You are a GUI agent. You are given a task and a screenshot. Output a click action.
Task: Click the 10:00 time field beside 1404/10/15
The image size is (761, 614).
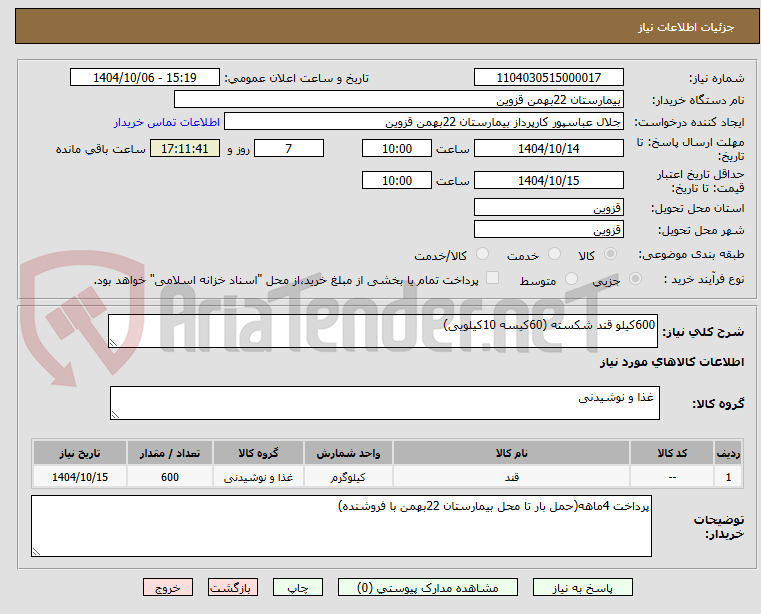click(397, 180)
